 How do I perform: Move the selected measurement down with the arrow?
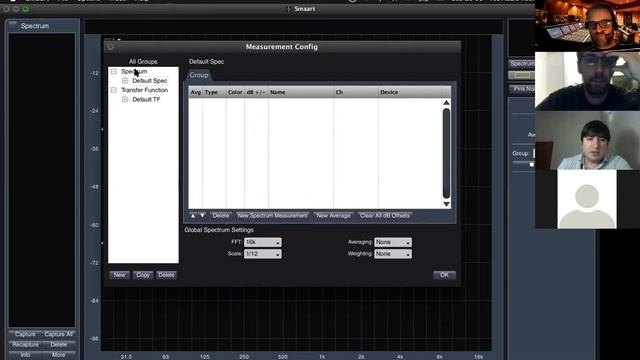pos(202,216)
